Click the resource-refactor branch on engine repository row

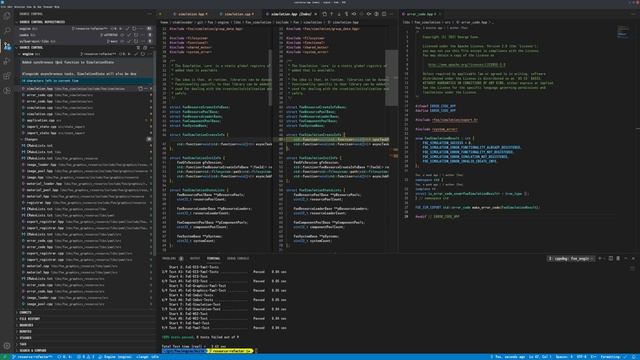(x=98, y=54)
